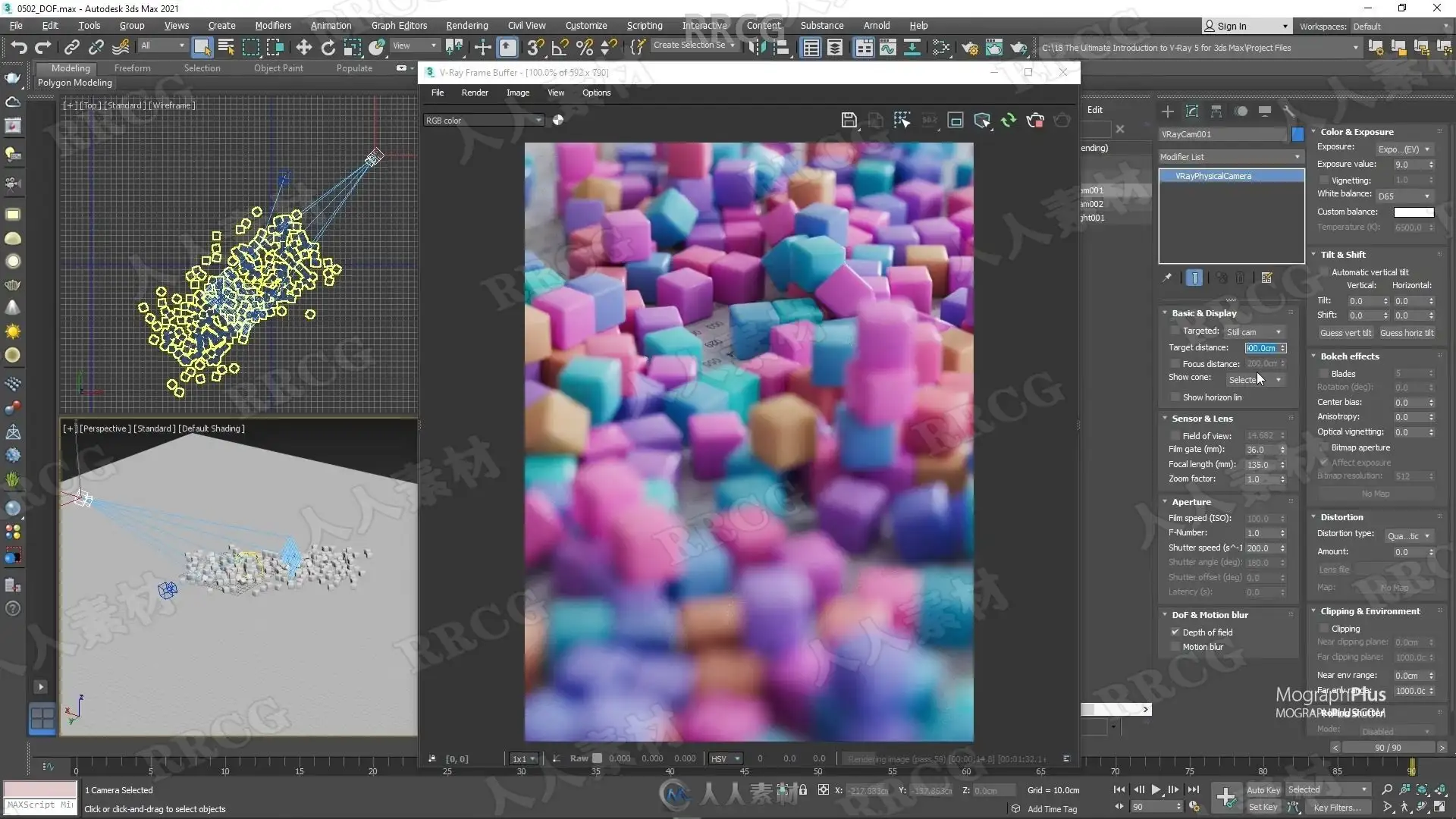Enable the Motion blur checkbox

coord(1175,647)
